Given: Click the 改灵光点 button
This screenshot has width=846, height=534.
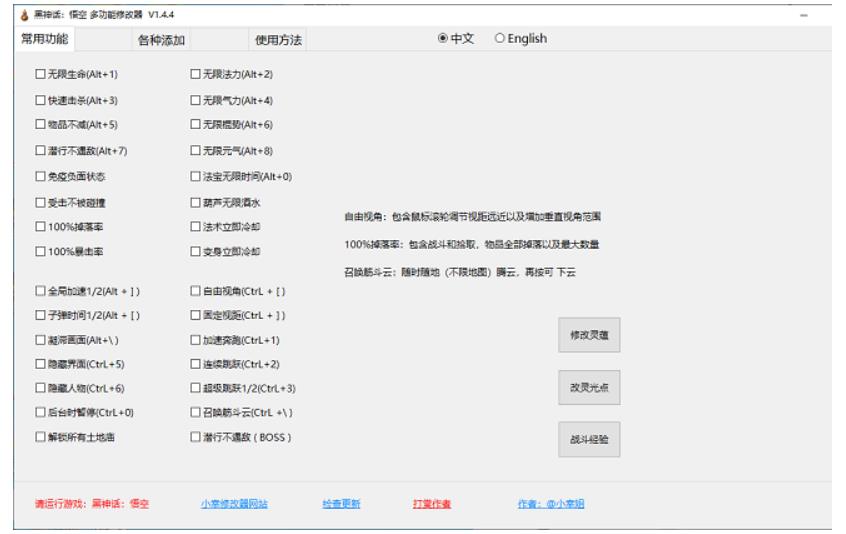Looking at the screenshot, I should click(589, 387).
